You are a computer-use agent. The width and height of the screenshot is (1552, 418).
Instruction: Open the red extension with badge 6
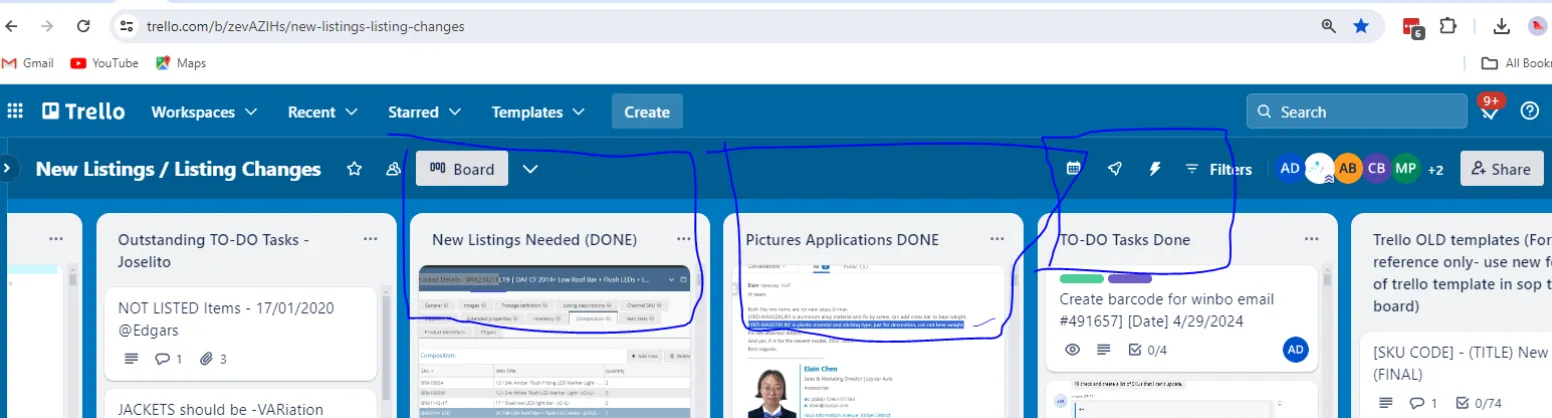tap(1412, 28)
